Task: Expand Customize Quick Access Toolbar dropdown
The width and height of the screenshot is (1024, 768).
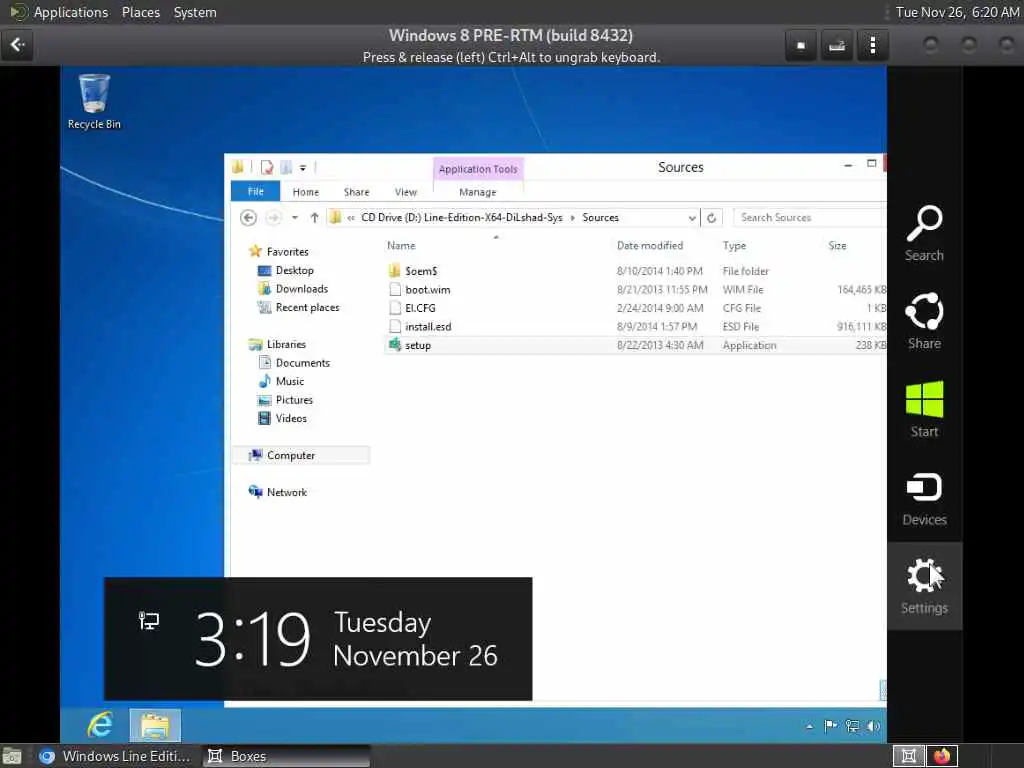Action: click(303, 168)
